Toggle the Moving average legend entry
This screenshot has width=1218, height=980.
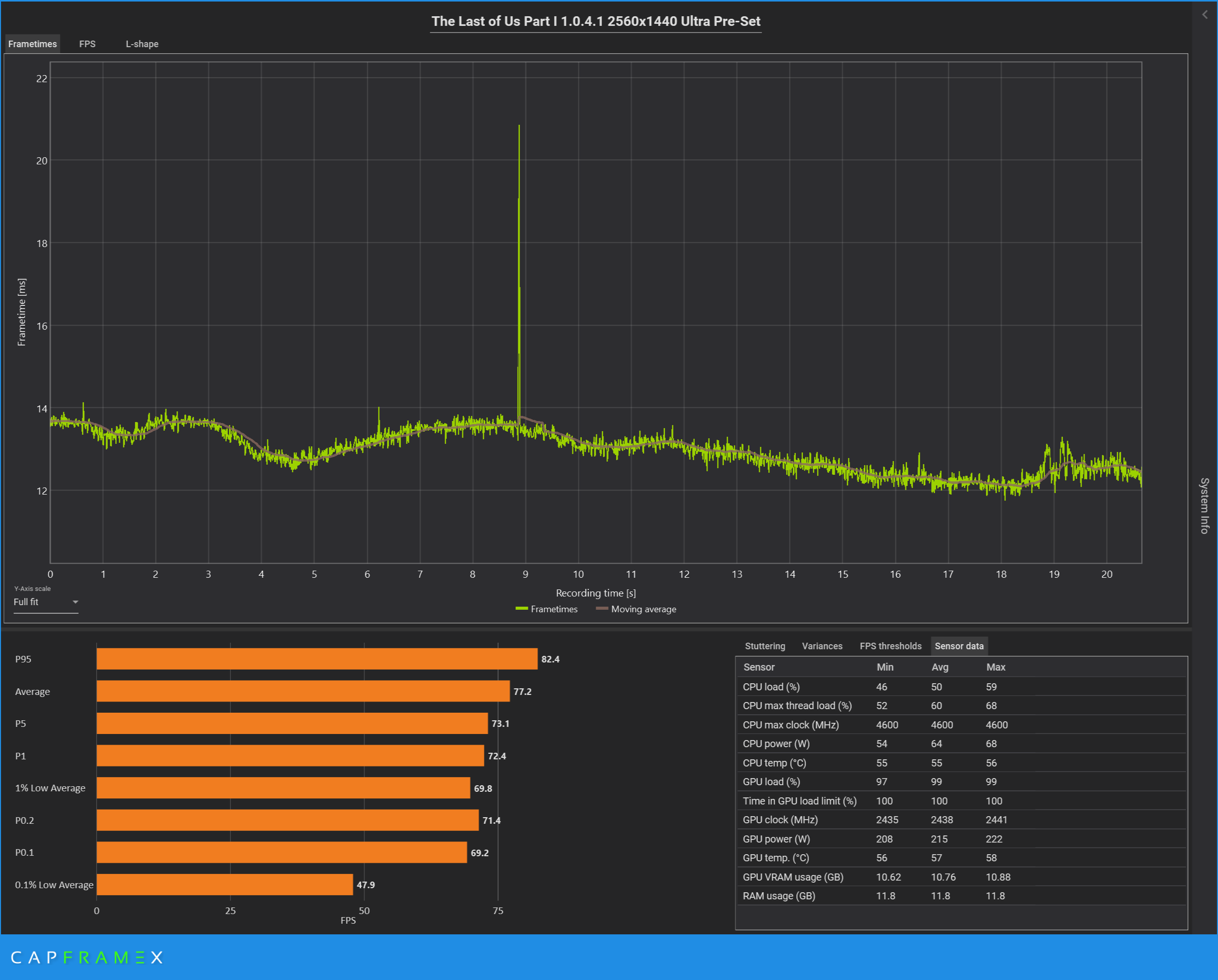(635, 609)
